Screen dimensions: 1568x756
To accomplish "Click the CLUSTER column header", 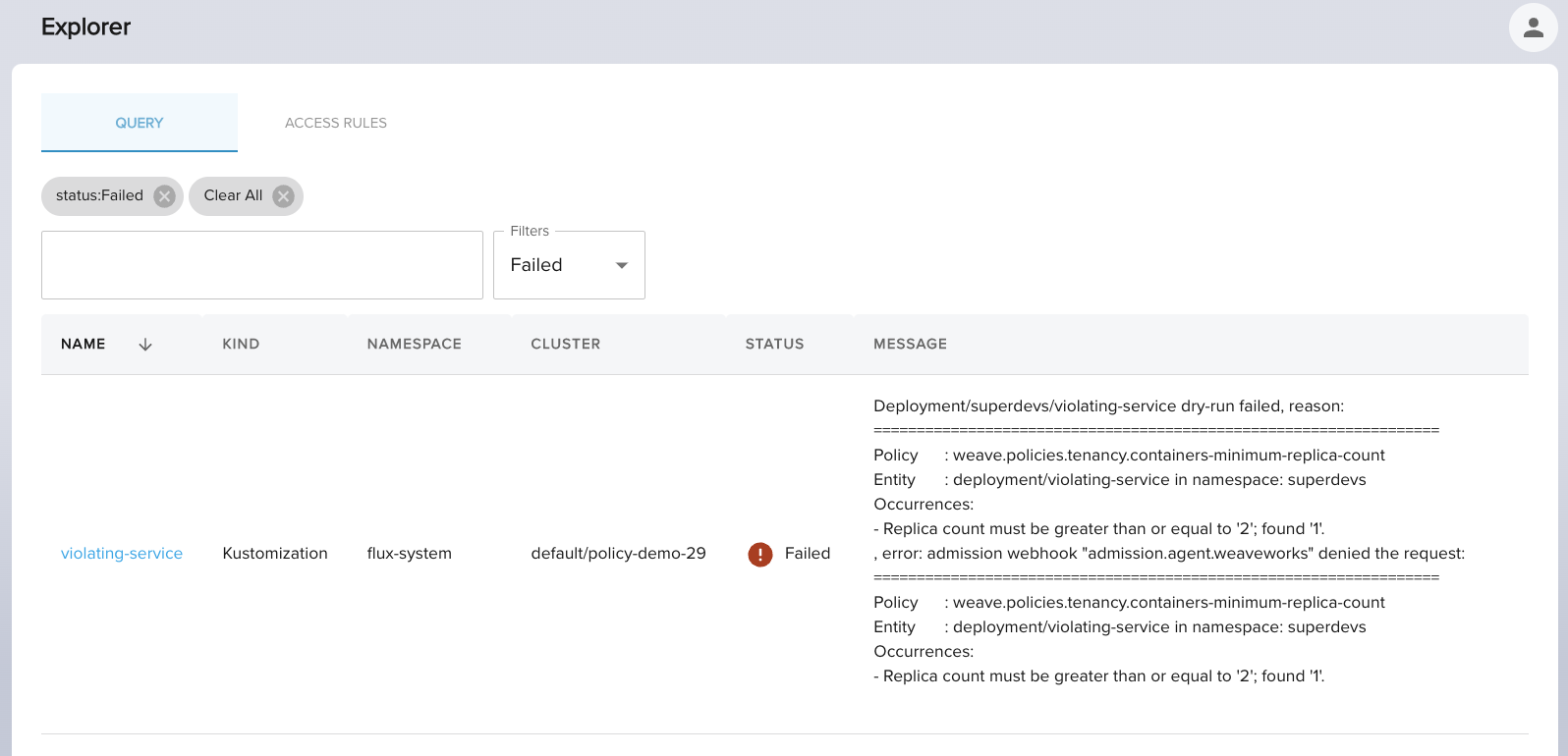I will point(566,345).
